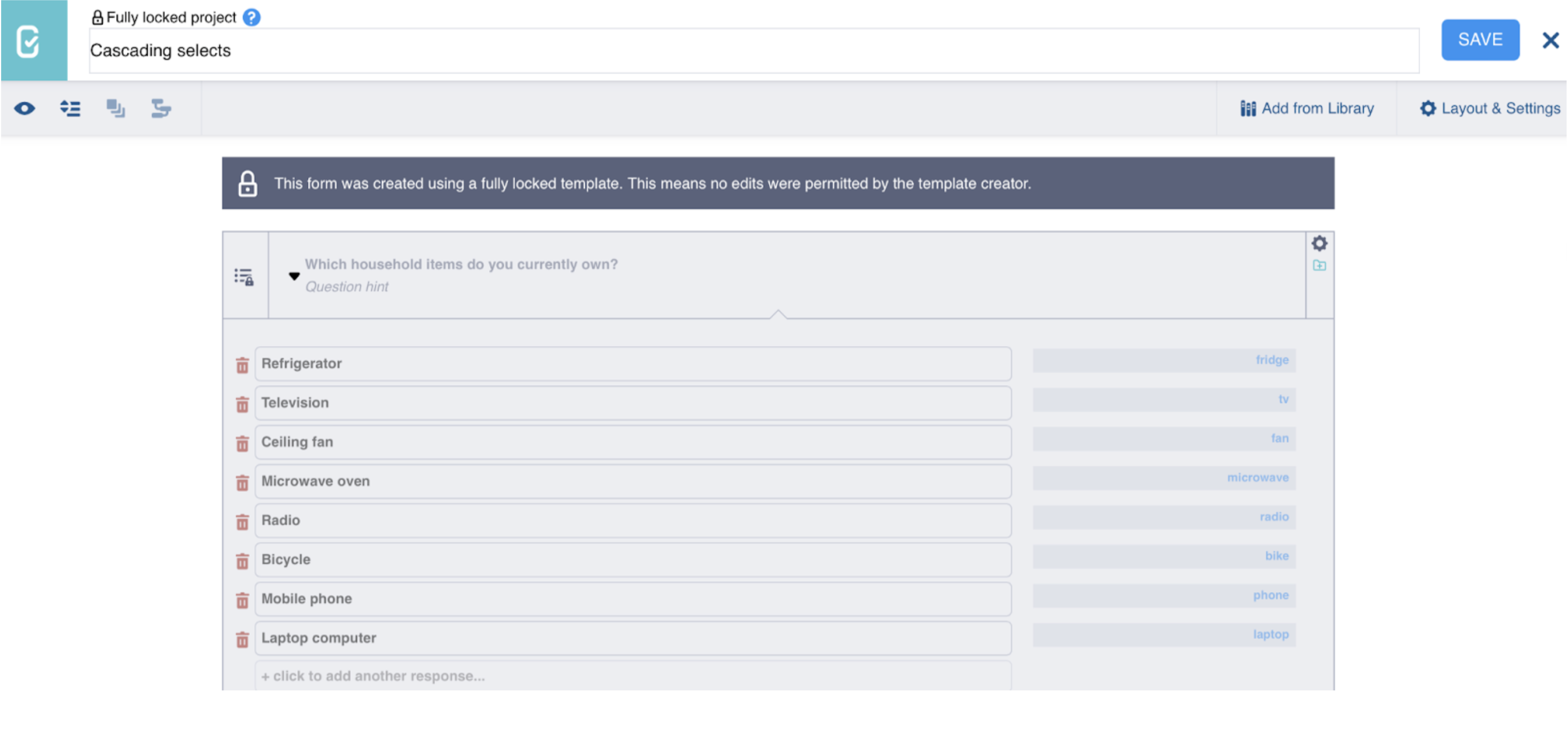Delete the Refrigerator response option

click(243, 365)
